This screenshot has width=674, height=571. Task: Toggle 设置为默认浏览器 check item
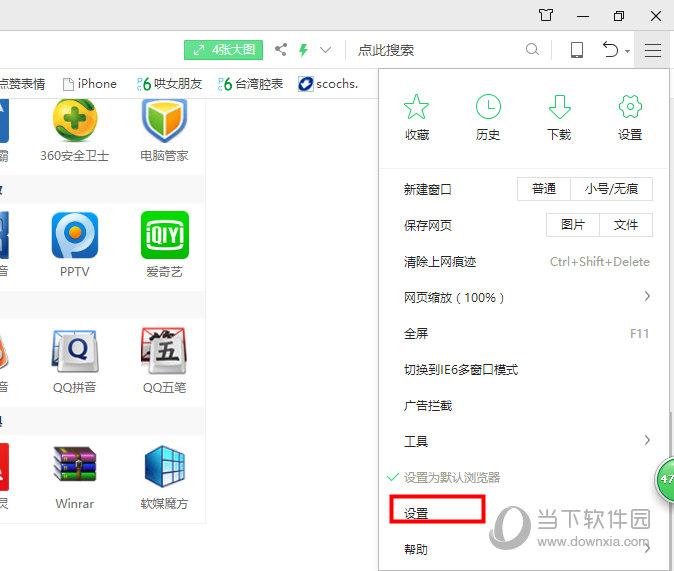524,478
